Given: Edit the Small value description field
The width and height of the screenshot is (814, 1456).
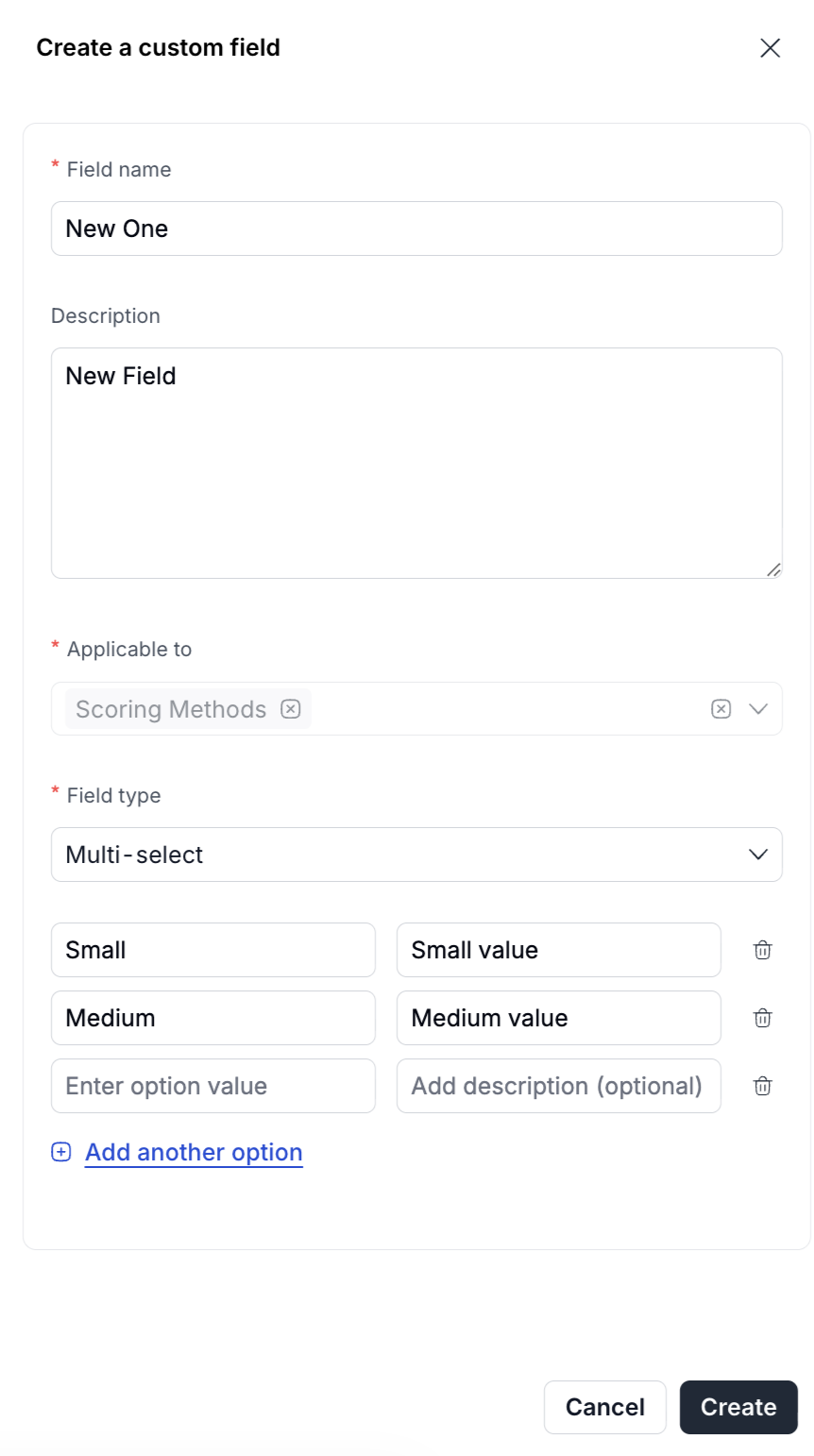Looking at the screenshot, I should tap(558, 950).
